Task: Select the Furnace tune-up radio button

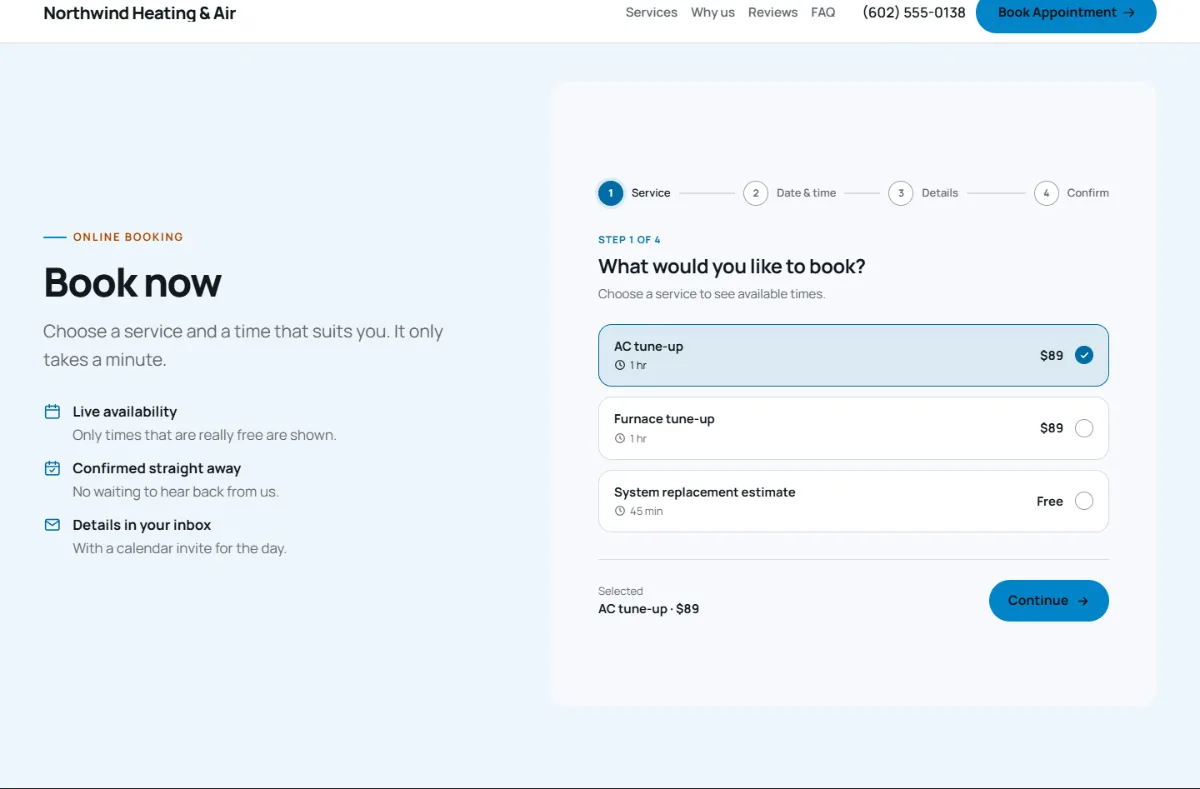Action: 1084,428
